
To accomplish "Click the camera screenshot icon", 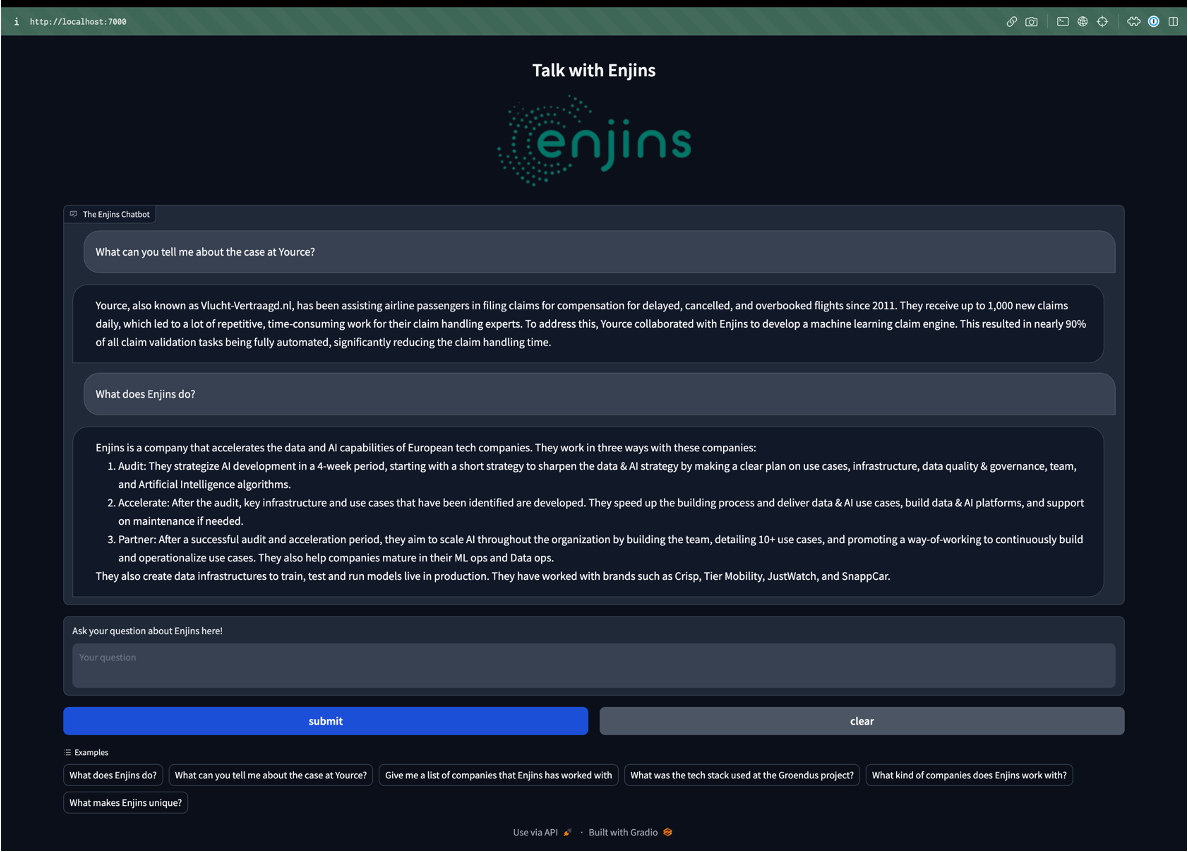I will coord(1031,22).
